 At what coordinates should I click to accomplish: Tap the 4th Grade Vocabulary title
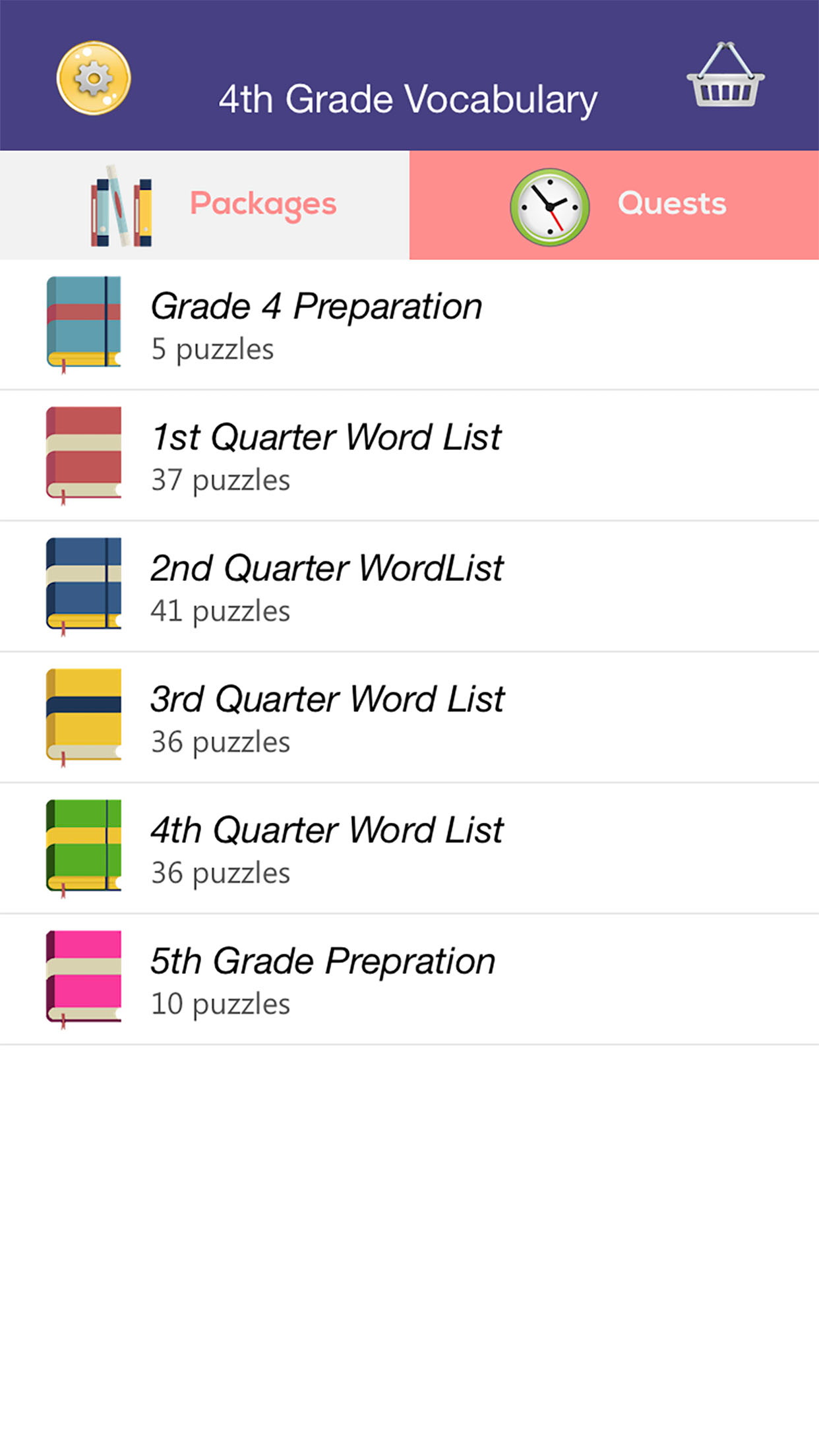coord(408,100)
